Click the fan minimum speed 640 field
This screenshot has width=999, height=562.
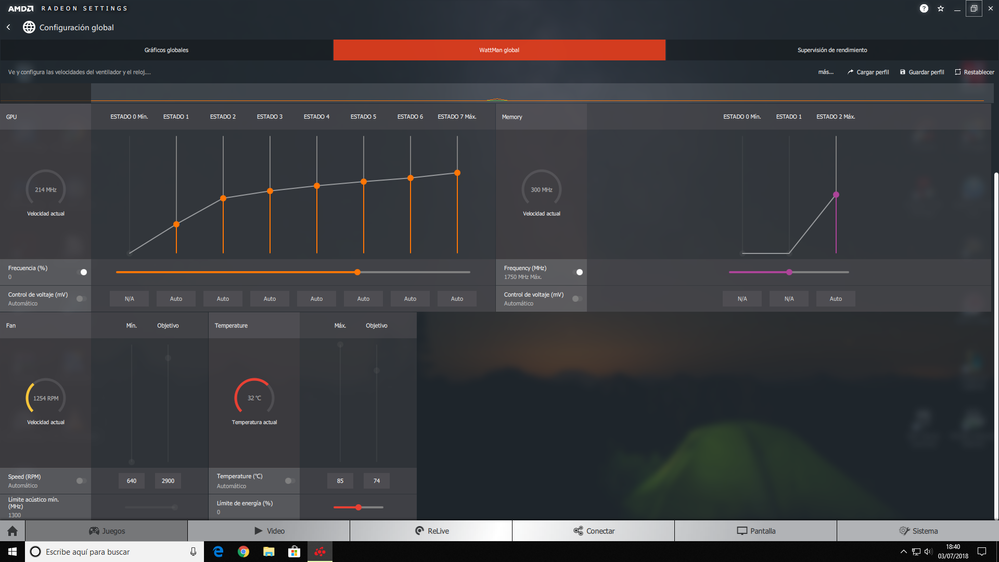pos(131,480)
